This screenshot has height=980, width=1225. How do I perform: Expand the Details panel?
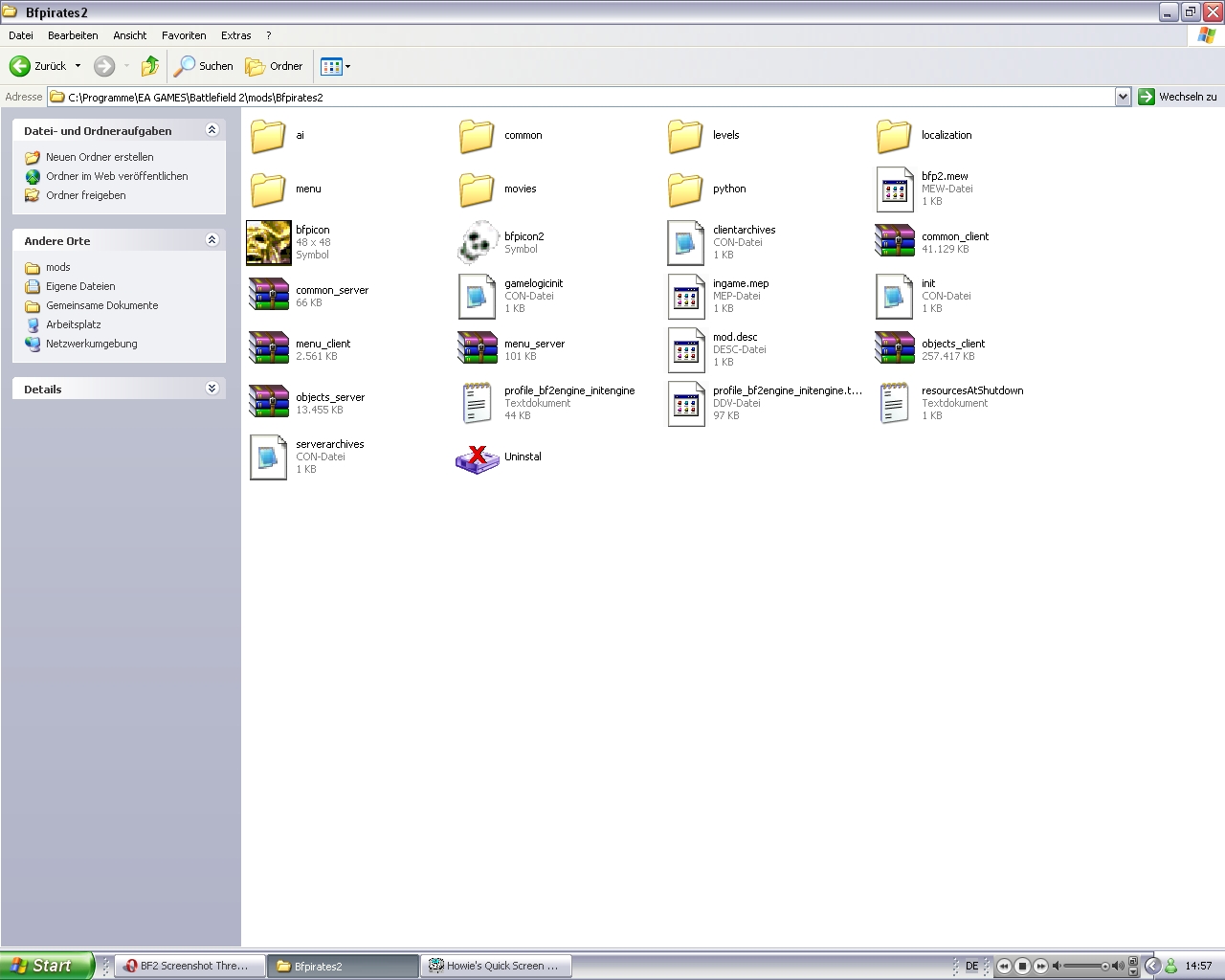tap(212, 389)
